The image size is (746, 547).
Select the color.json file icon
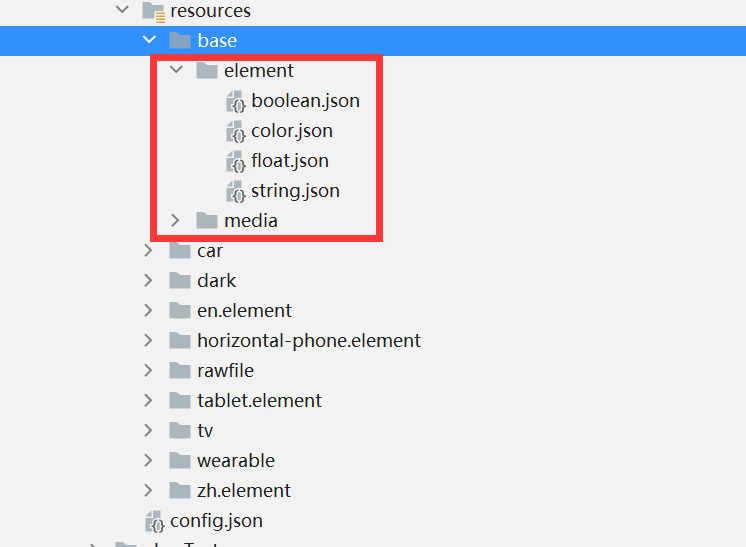coord(236,131)
